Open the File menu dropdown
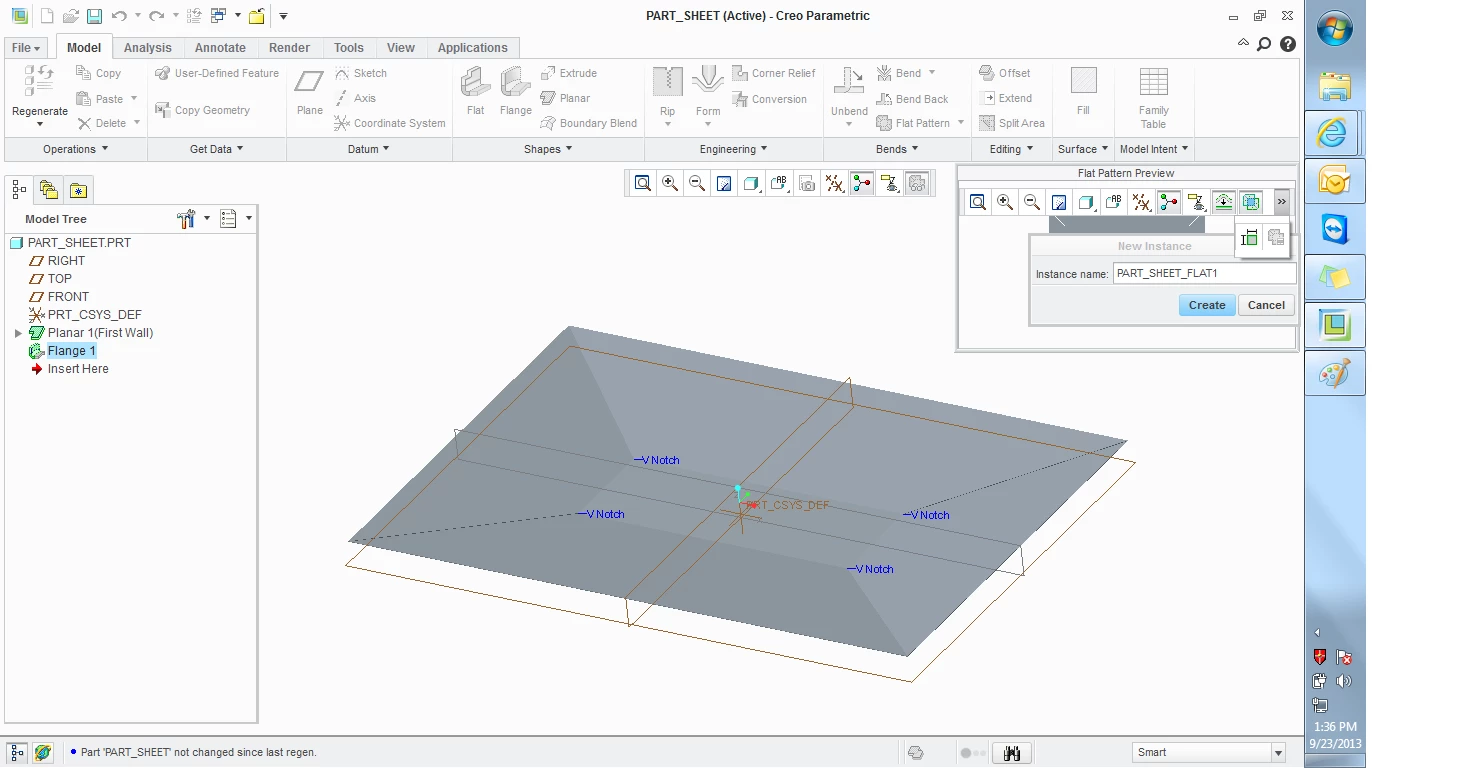The height and width of the screenshot is (768, 1460). (x=26, y=48)
